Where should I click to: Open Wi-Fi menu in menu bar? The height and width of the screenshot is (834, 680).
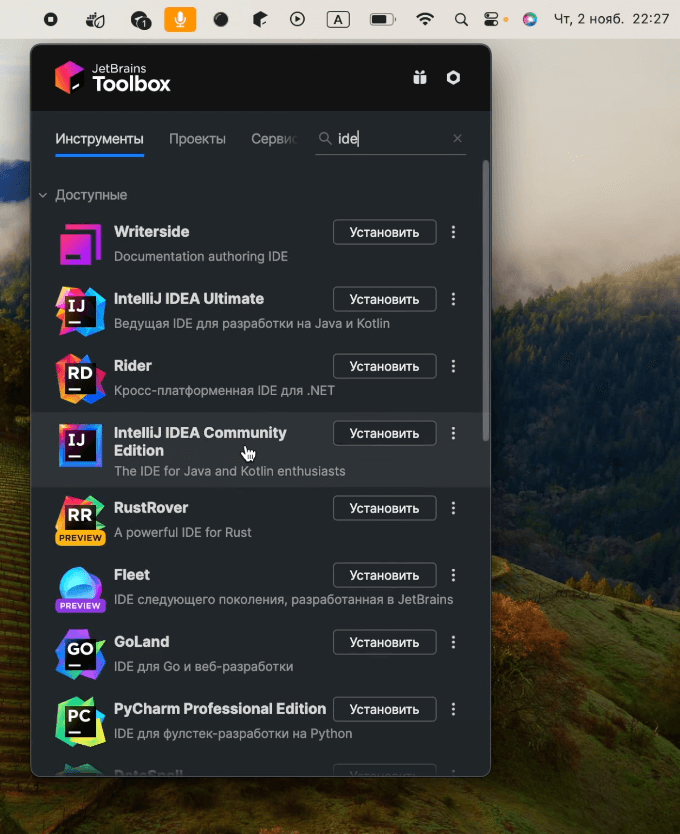[x=425, y=20]
